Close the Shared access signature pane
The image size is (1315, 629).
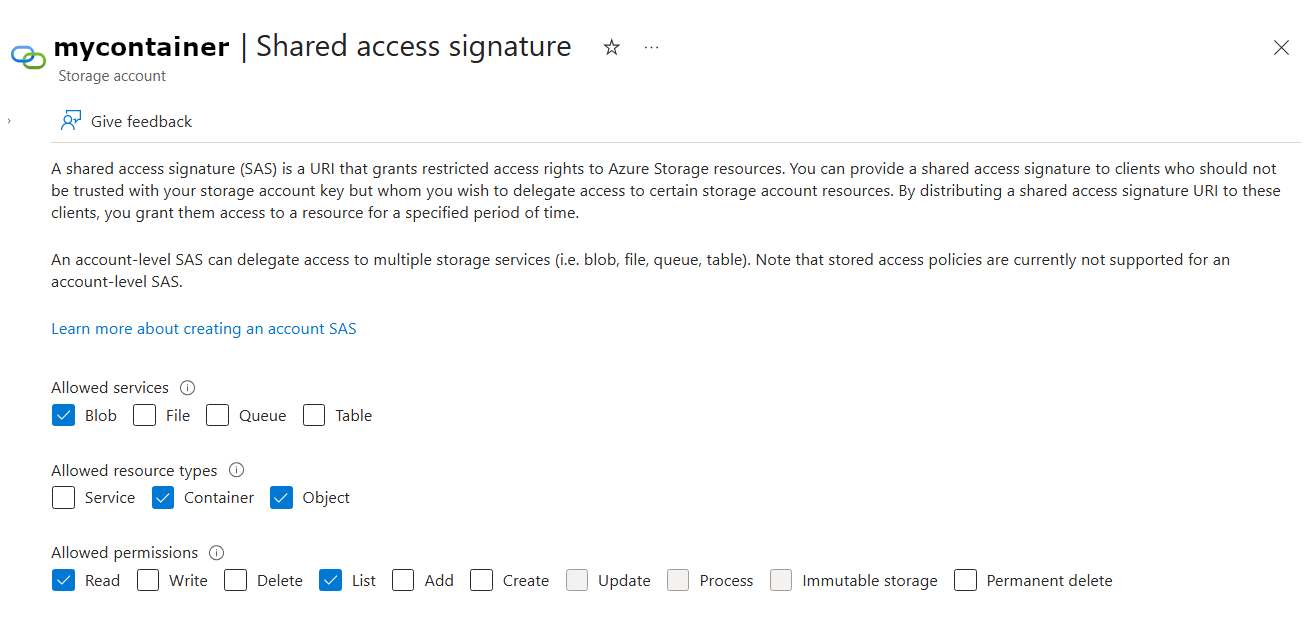pos(1281,47)
